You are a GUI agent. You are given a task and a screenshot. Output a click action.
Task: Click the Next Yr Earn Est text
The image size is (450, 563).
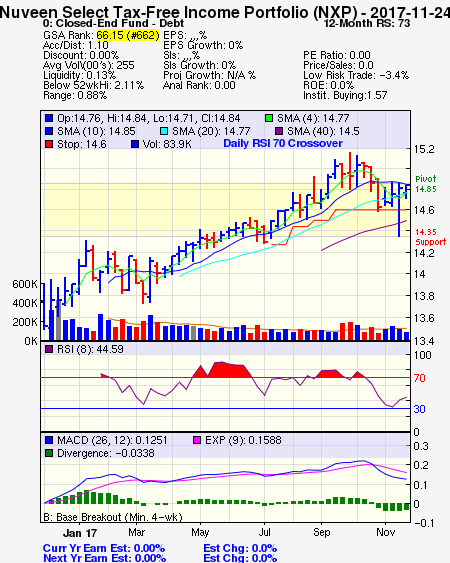(x=104, y=558)
